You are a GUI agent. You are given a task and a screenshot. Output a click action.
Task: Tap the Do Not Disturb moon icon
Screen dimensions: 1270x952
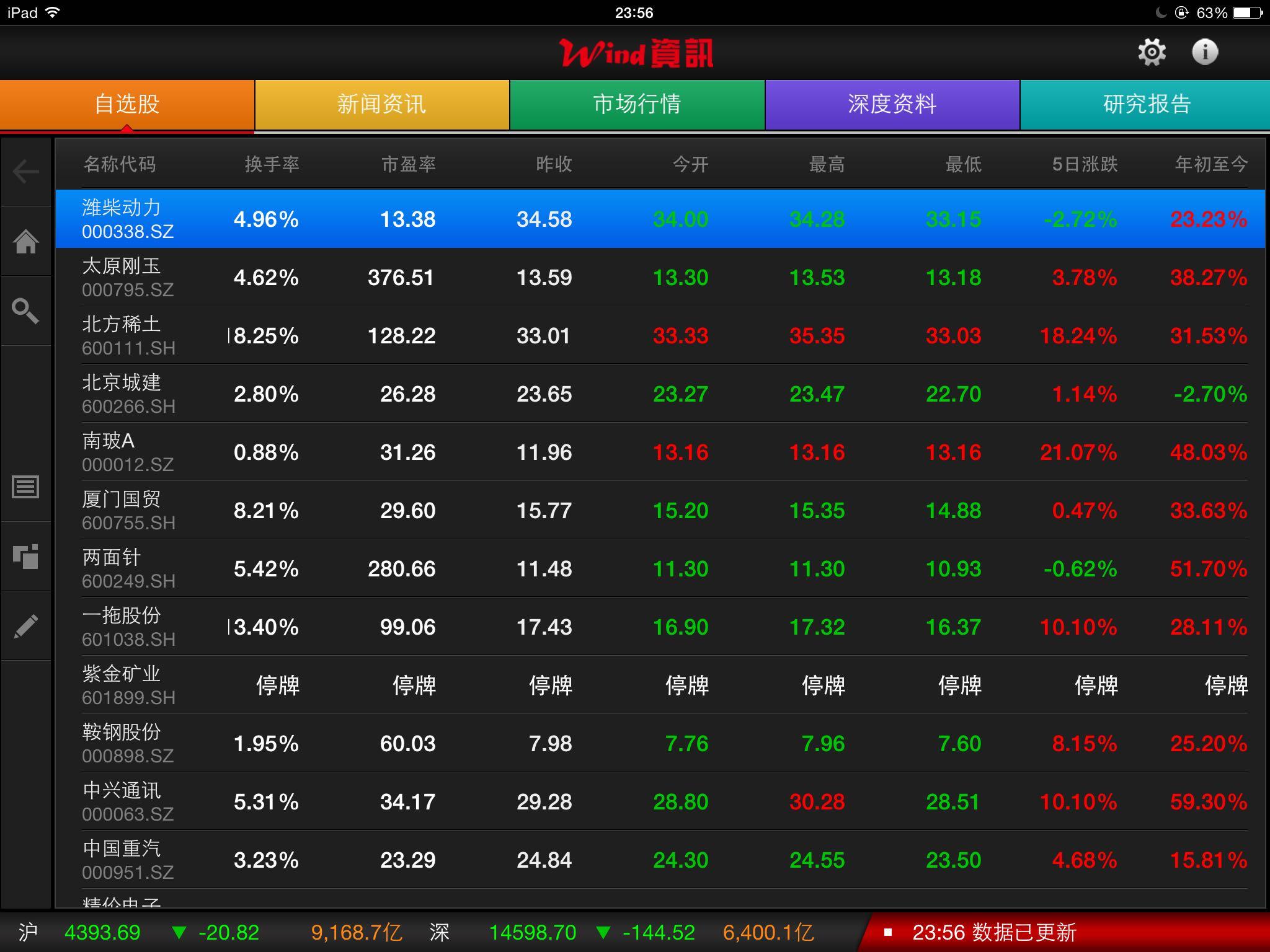tap(1161, 12)
